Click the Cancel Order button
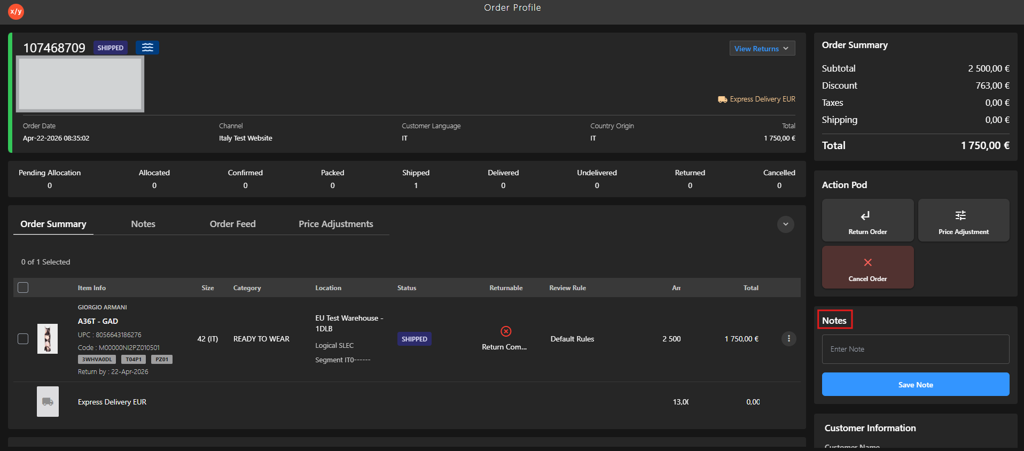 tap(868, 267)
